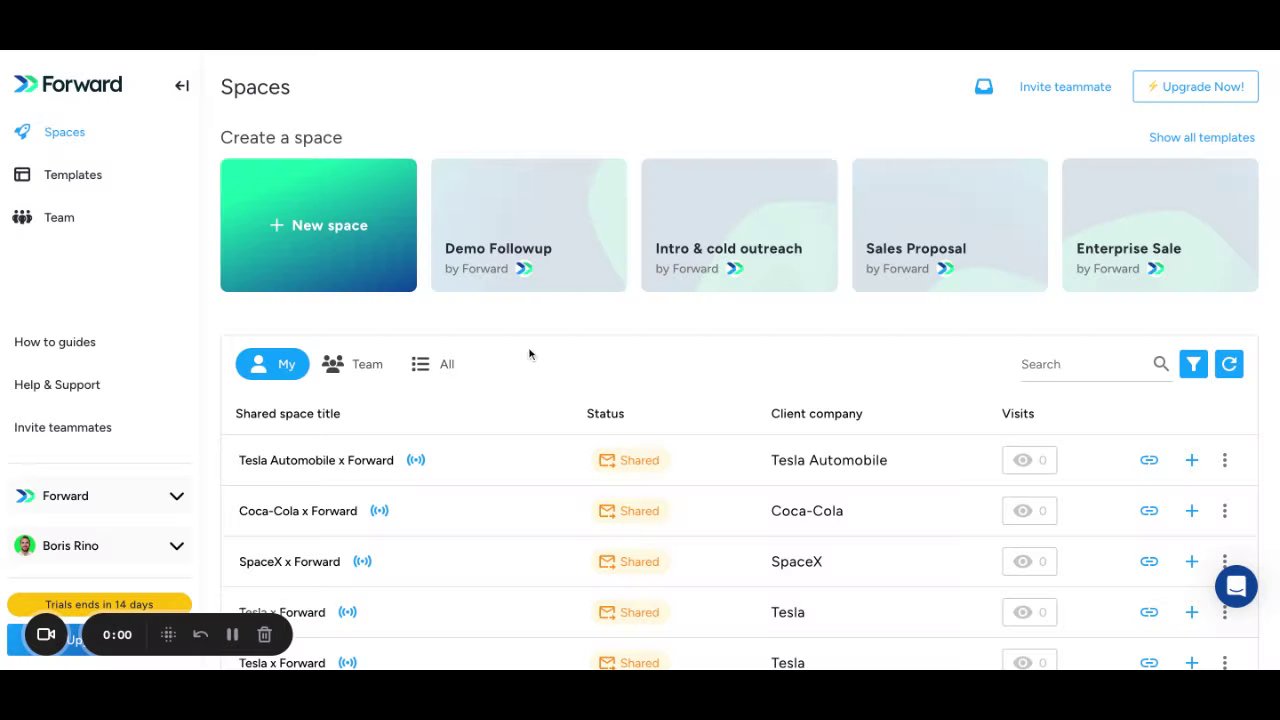Click the recorder drag handle dots
This screenshot has width=1280, height=720.
[x=168, y=634]
